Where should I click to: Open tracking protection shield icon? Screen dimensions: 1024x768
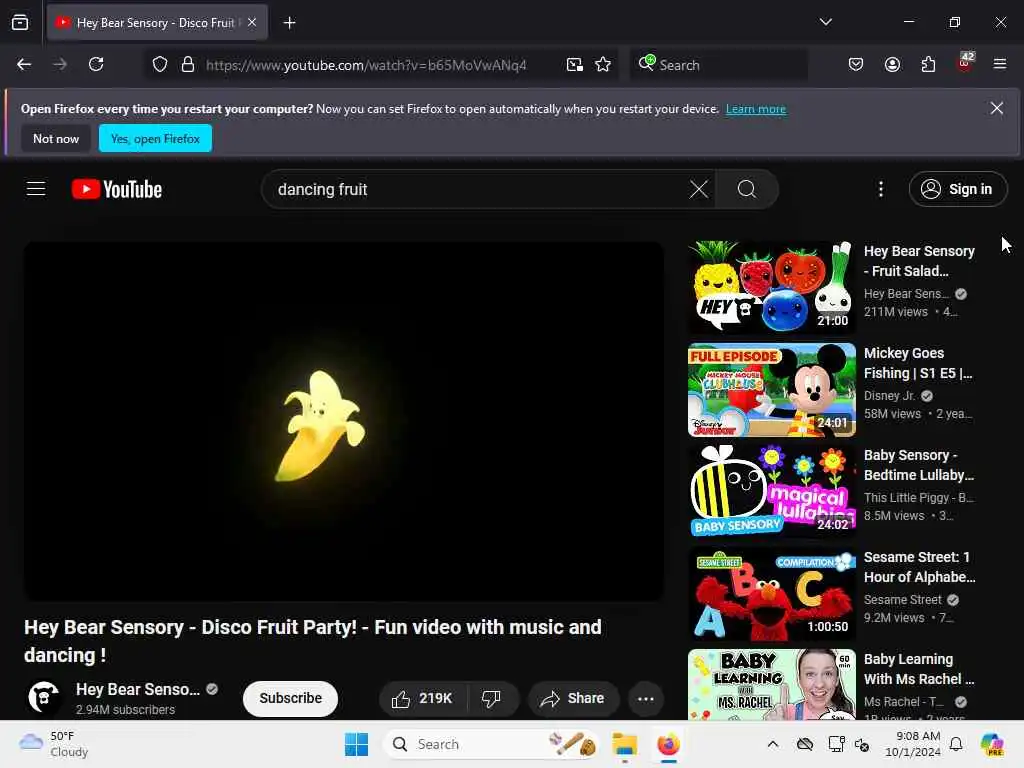tap(159, 65)
